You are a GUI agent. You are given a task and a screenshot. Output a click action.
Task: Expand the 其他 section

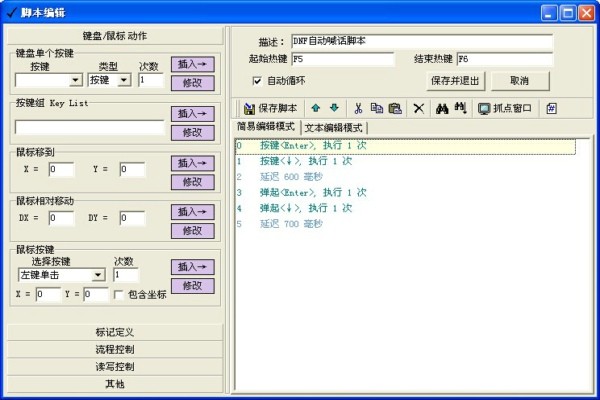pyautogui.click(x=115, y=384)
